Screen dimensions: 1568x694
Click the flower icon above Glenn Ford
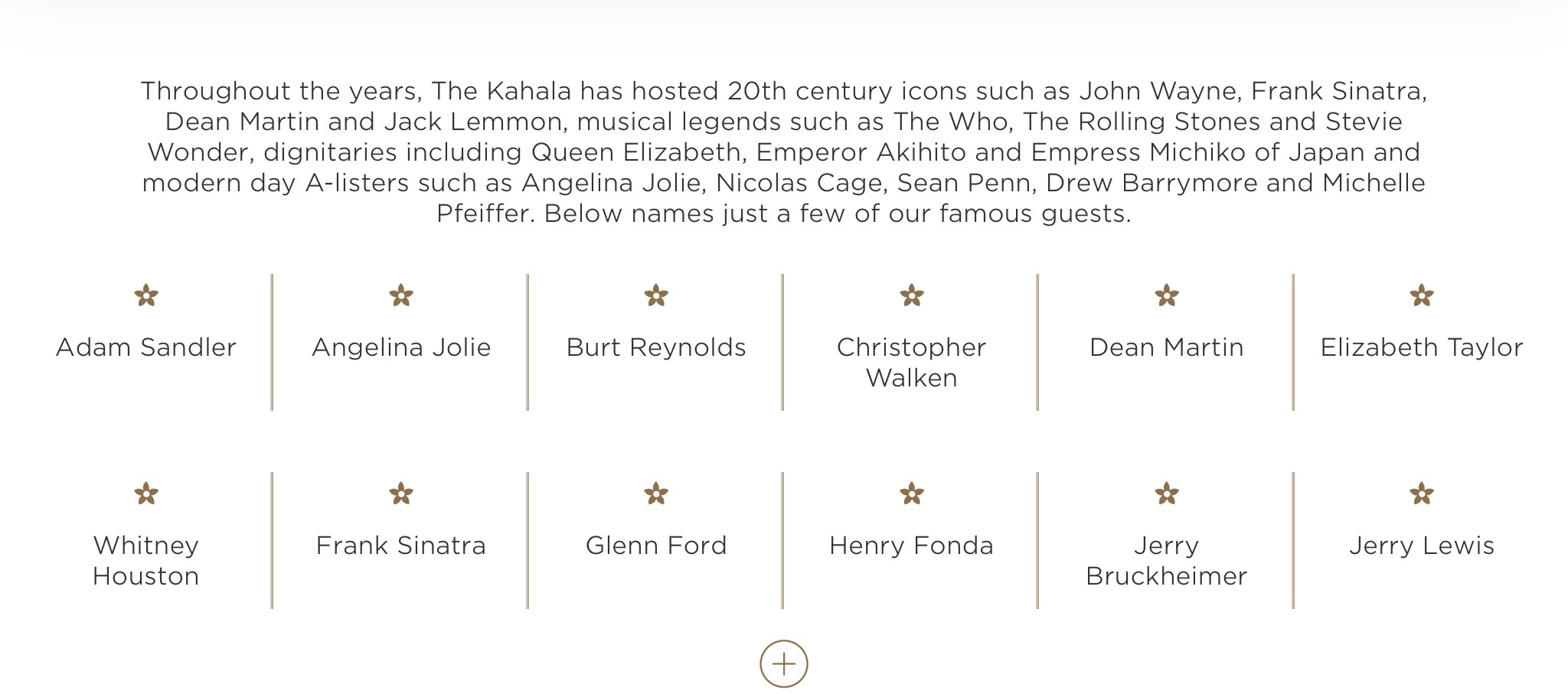tap(656, 494)
